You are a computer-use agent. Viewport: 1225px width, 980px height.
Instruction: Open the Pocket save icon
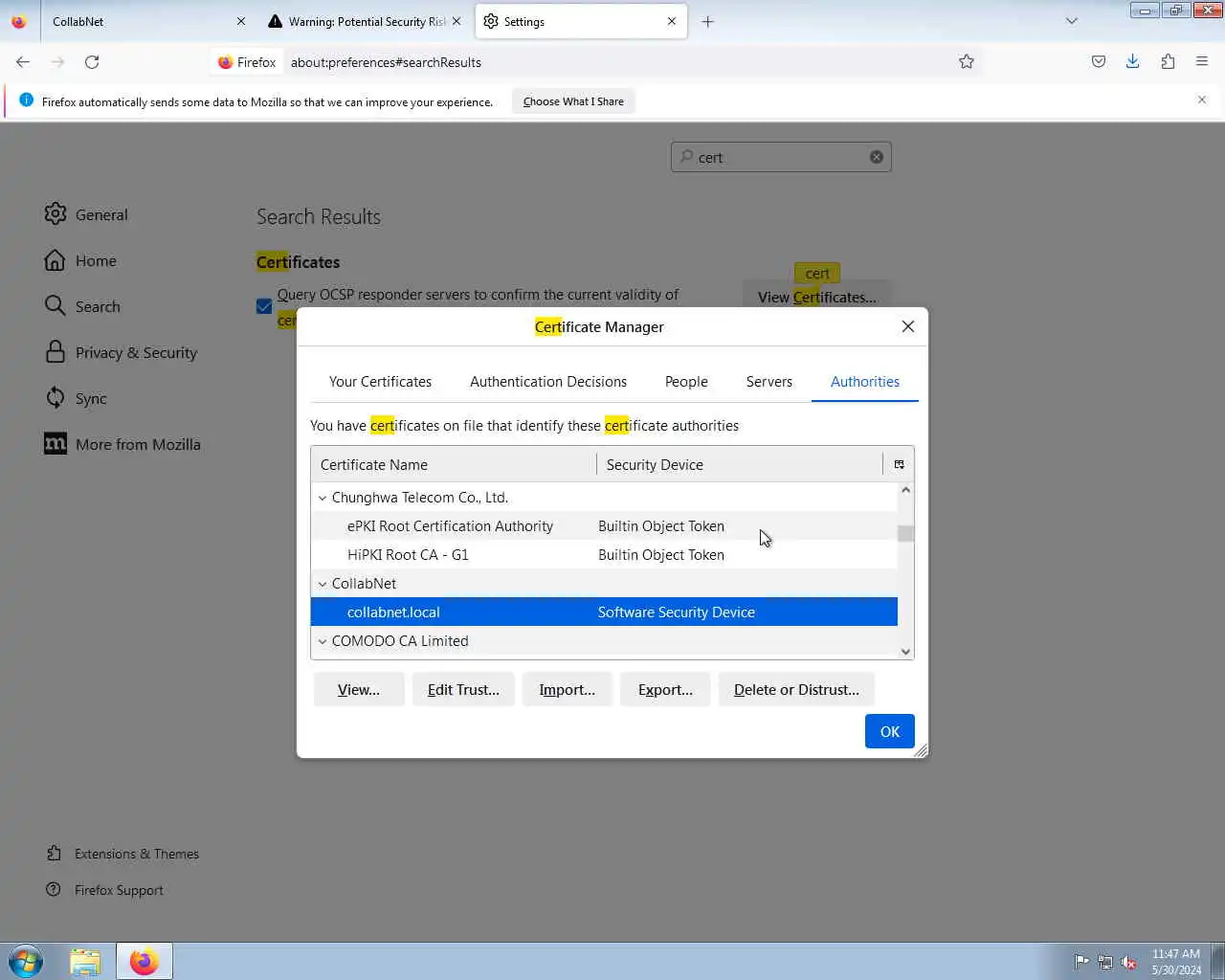(1099, 62)
